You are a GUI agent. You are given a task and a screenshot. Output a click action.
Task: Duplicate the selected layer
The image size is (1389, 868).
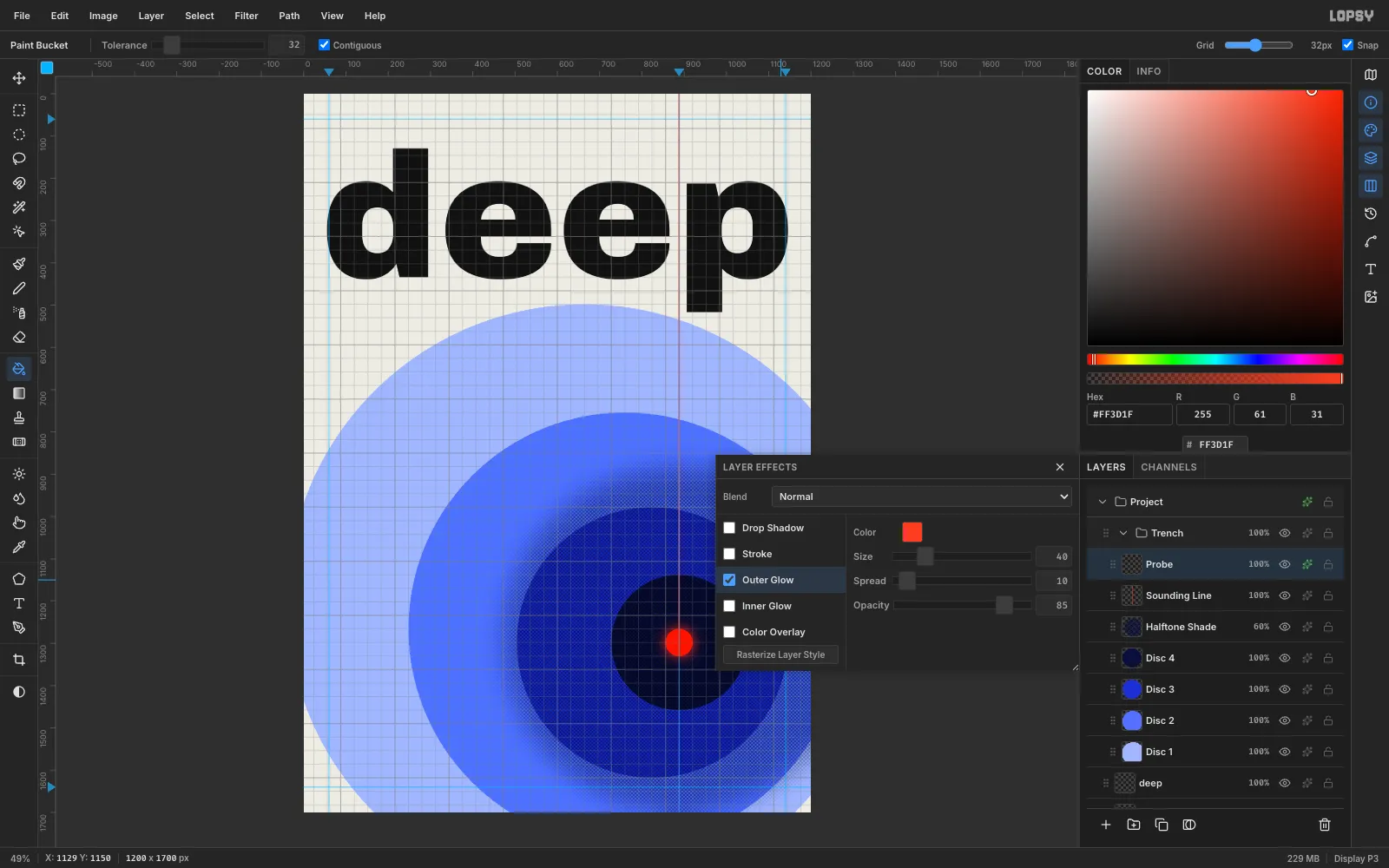point(1162,825)
